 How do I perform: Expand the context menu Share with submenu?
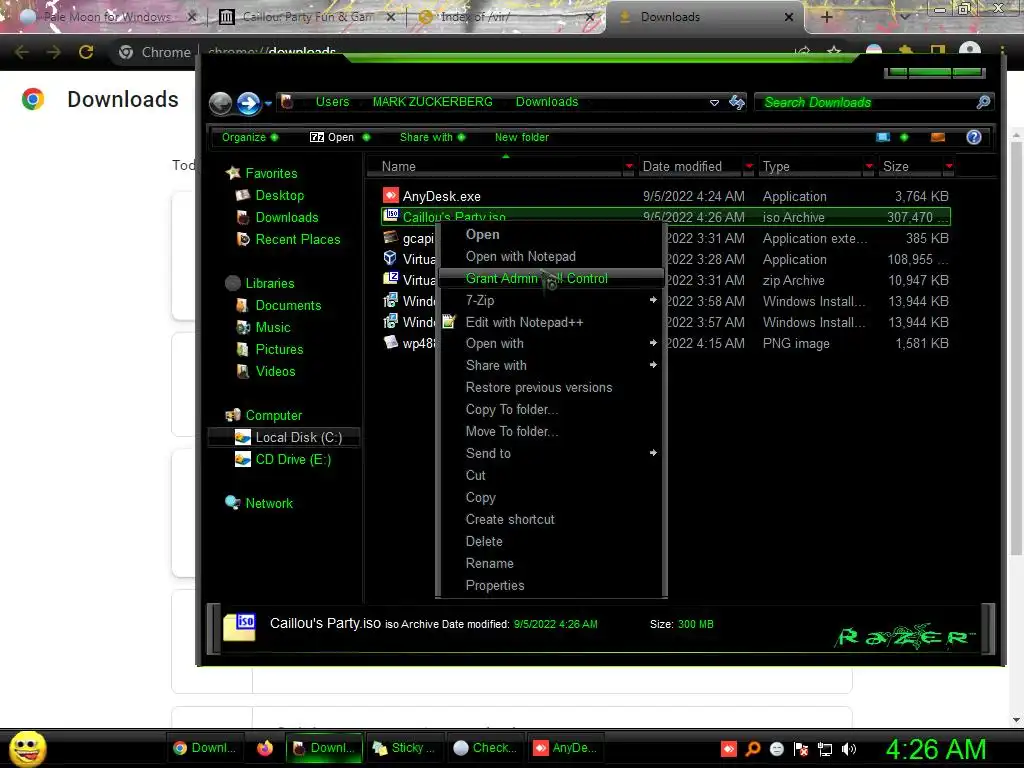551,366
